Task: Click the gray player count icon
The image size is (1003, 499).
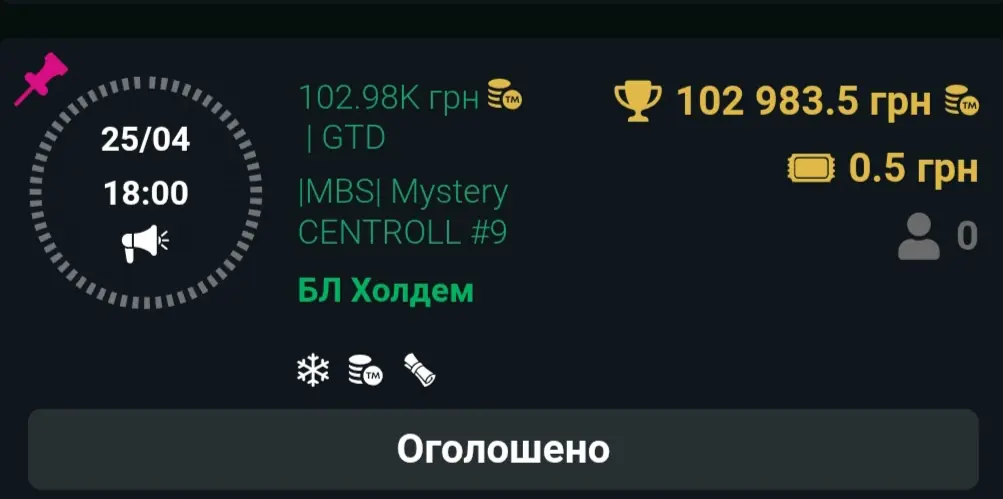Action: pyautogui.click(x=919, y=236)
